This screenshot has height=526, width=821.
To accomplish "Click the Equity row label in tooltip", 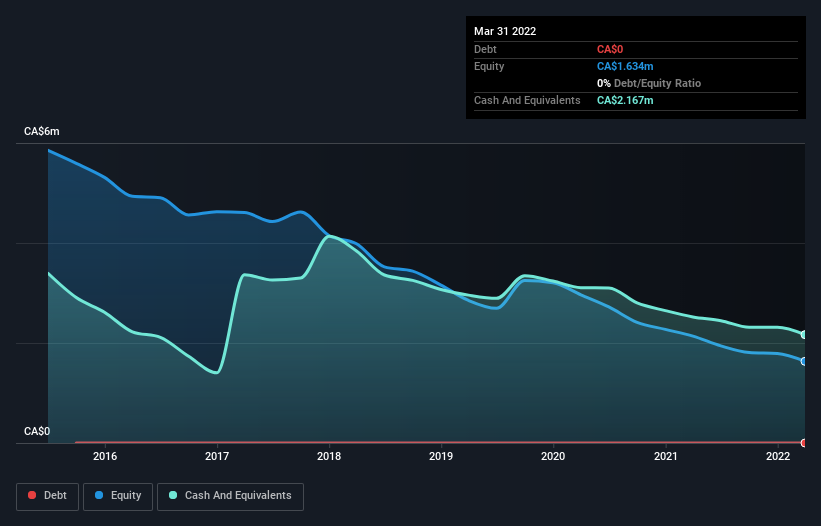I will (x=489, y=66).
